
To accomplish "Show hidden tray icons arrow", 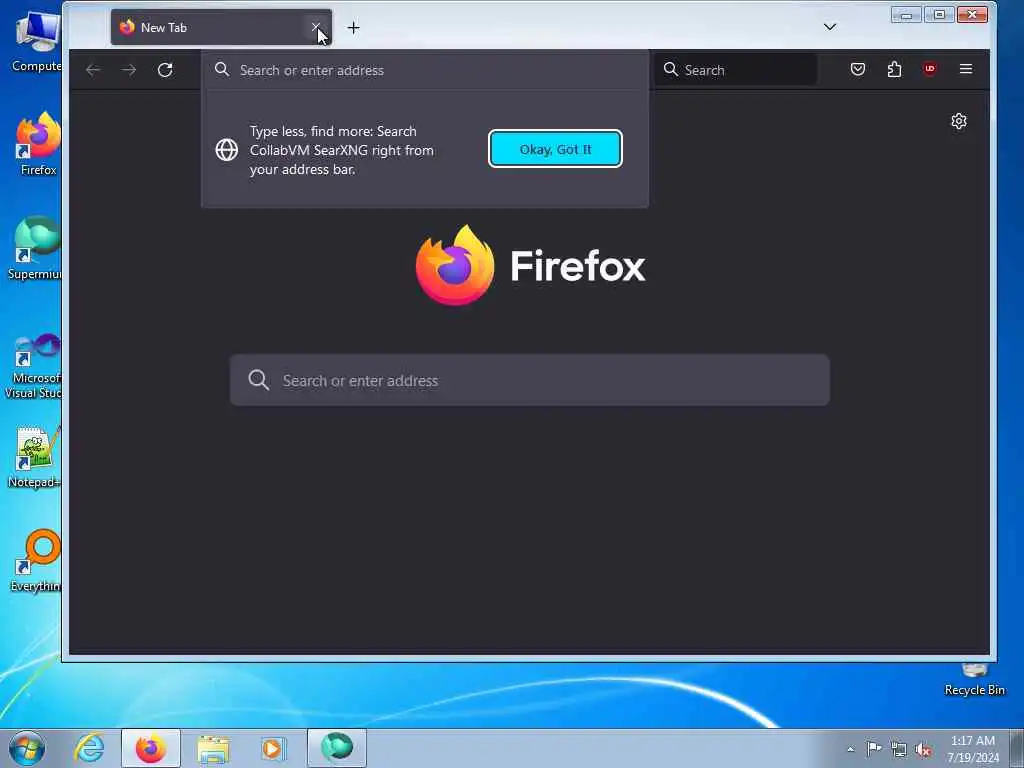I will (850, 749).
